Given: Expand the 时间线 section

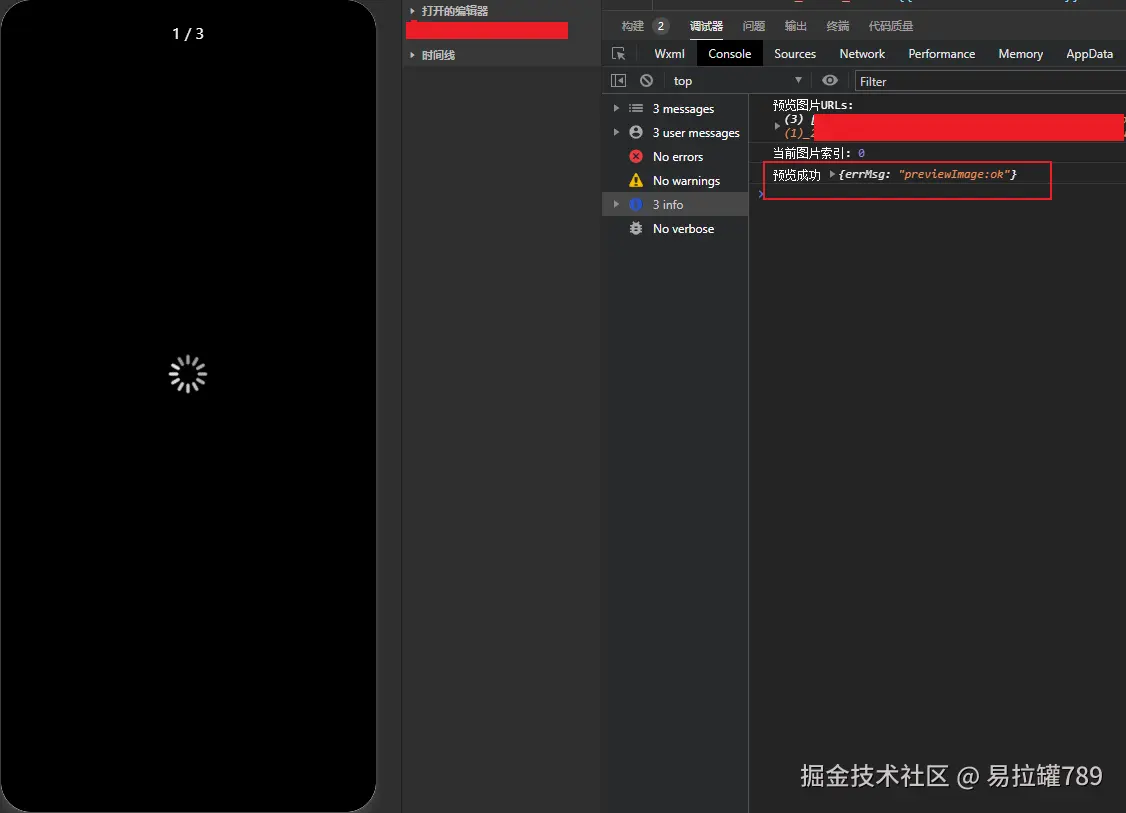Looking at the screenshot, I should pyautogui.click(x=412, y=55).
